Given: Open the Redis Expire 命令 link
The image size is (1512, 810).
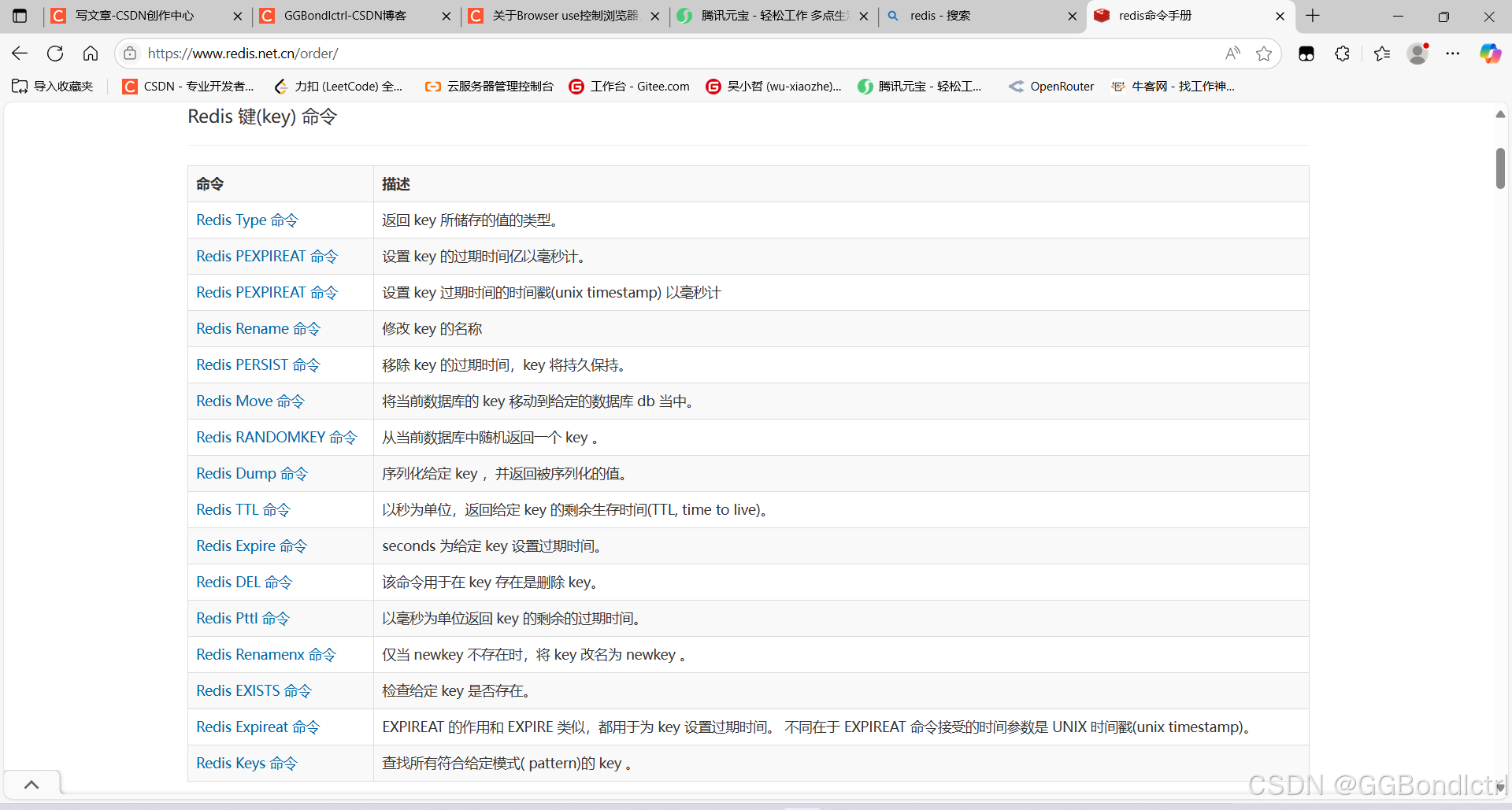Looking at the screenshot, I should pyautogui.click(x=252, y=546).
